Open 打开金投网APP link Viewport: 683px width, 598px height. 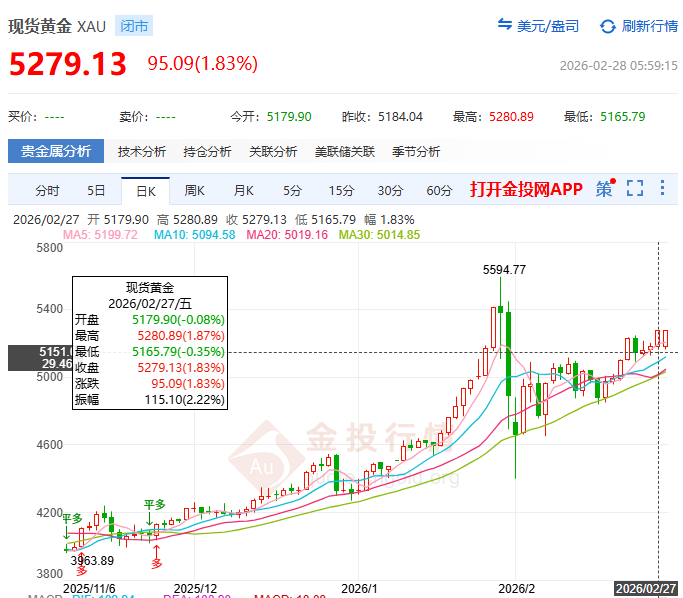(526, 189)
